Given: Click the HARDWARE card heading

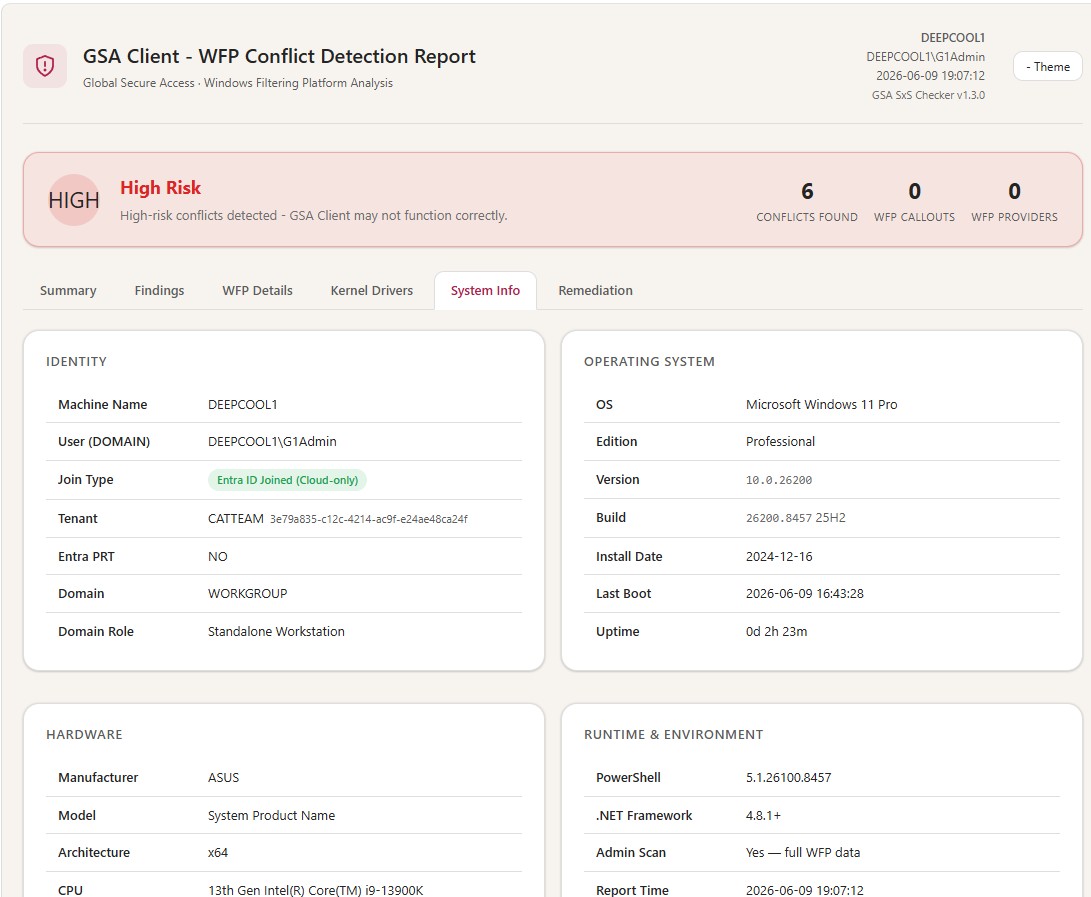Looking at the screenshot, I should [84, 735].
